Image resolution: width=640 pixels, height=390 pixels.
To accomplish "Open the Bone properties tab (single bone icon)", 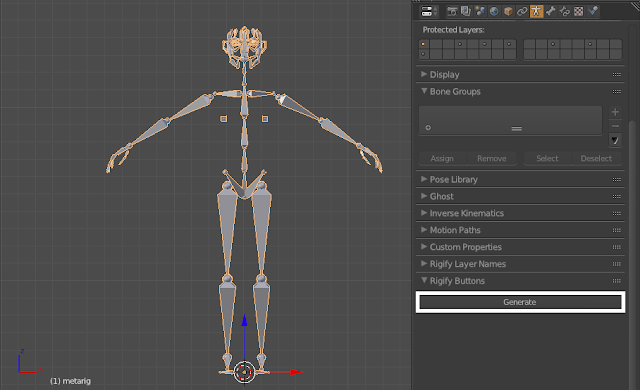I will (x=551, y=11).
